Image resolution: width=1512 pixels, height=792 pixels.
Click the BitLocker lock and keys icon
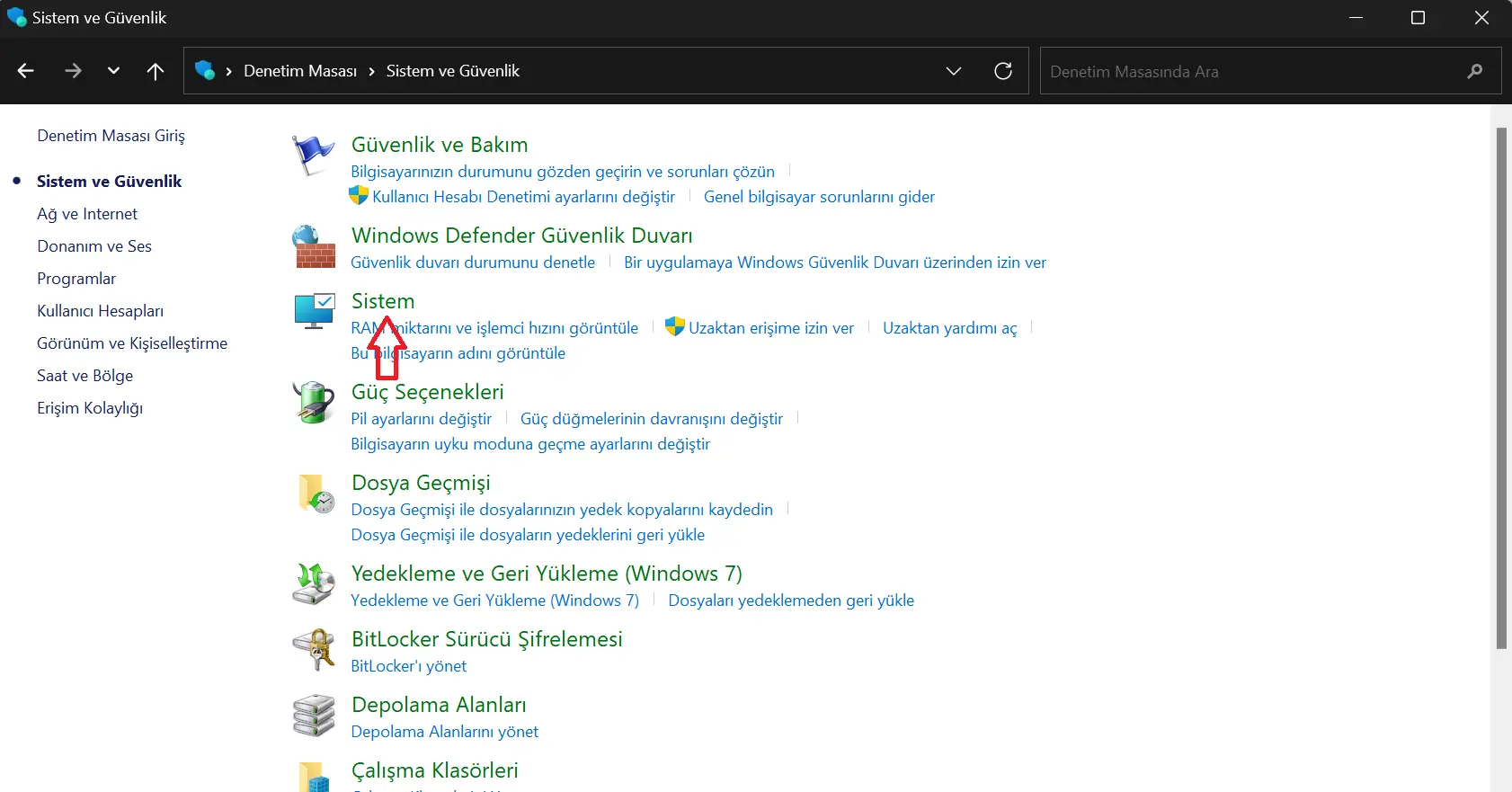click(314, 649)
